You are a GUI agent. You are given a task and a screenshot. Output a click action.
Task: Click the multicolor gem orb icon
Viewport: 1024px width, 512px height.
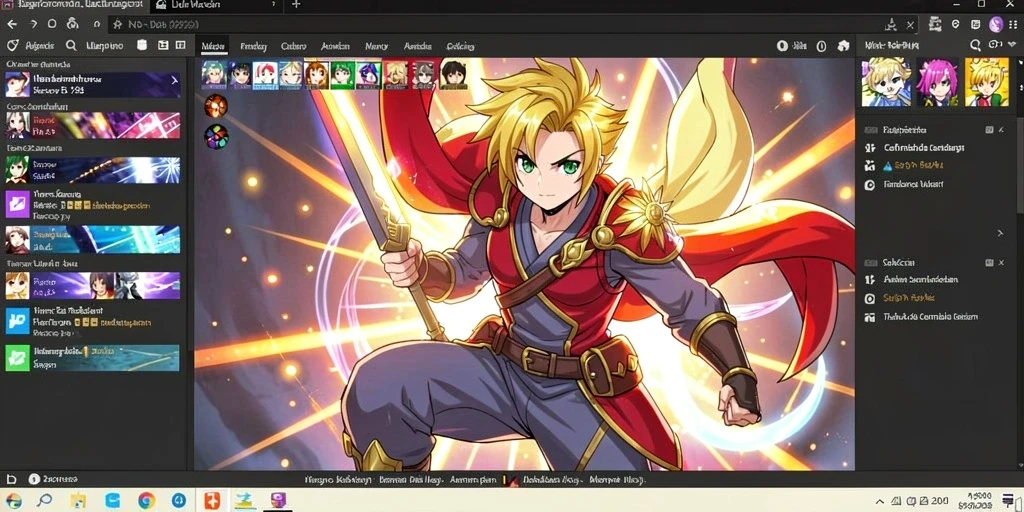click(216, 136)
